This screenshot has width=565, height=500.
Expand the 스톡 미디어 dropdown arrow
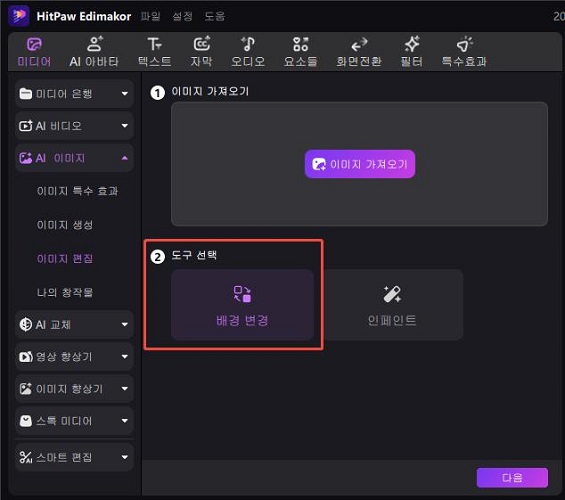click(125, 421)
